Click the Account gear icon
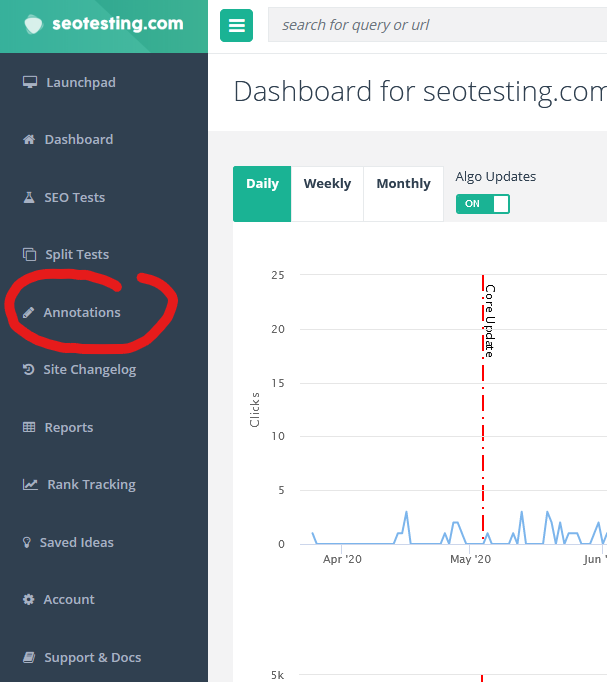Screen dimensions: 607x682 tap(29, 599)
